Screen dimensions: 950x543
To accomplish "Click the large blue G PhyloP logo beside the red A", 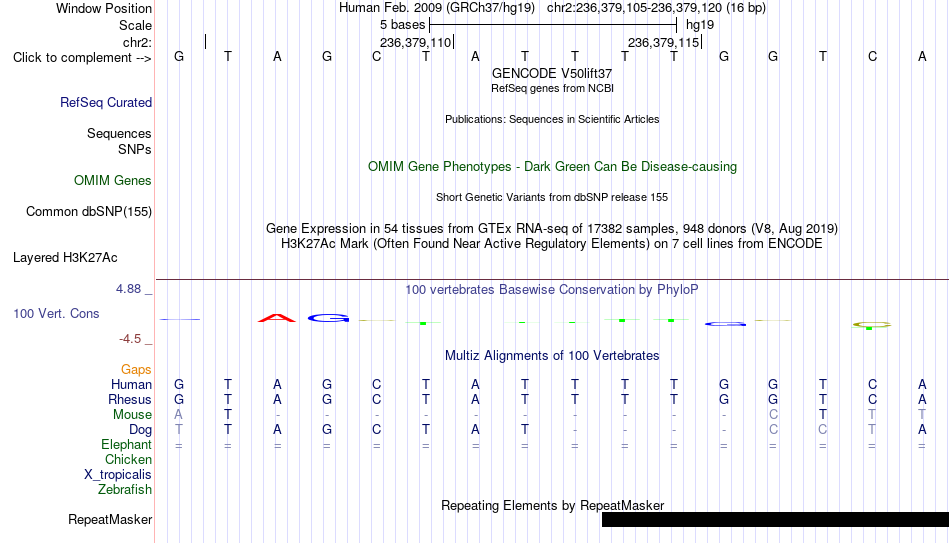I will 328,318.
